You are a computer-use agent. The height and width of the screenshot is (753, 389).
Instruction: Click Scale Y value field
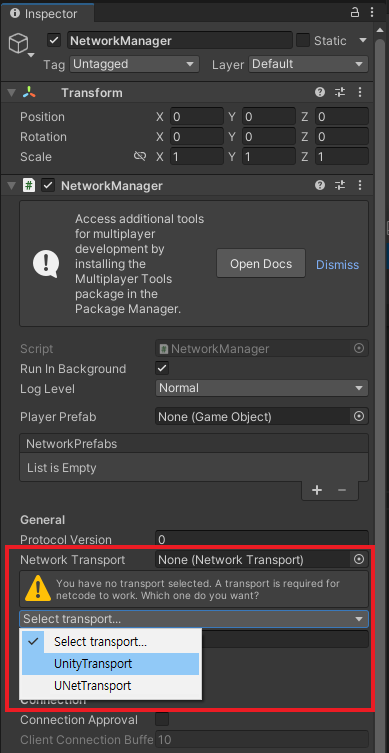pos(268,157)
